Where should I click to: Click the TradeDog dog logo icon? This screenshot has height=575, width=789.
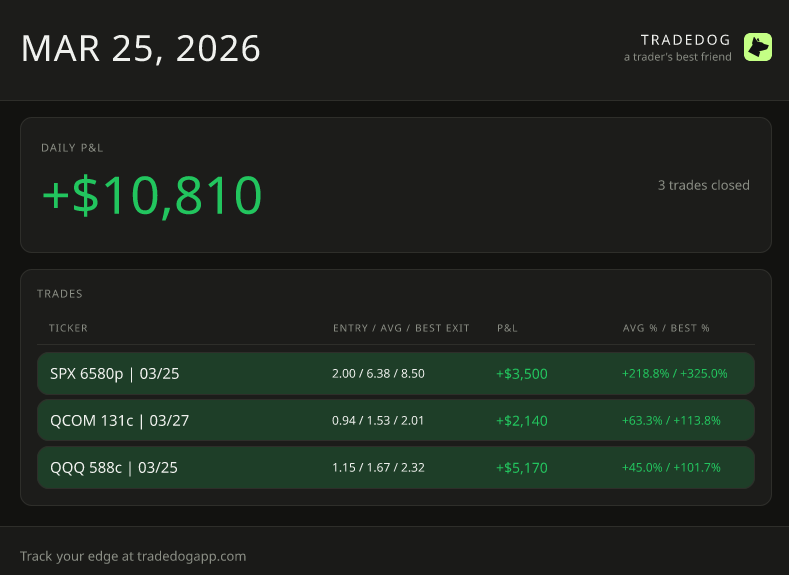click(757, 47)
